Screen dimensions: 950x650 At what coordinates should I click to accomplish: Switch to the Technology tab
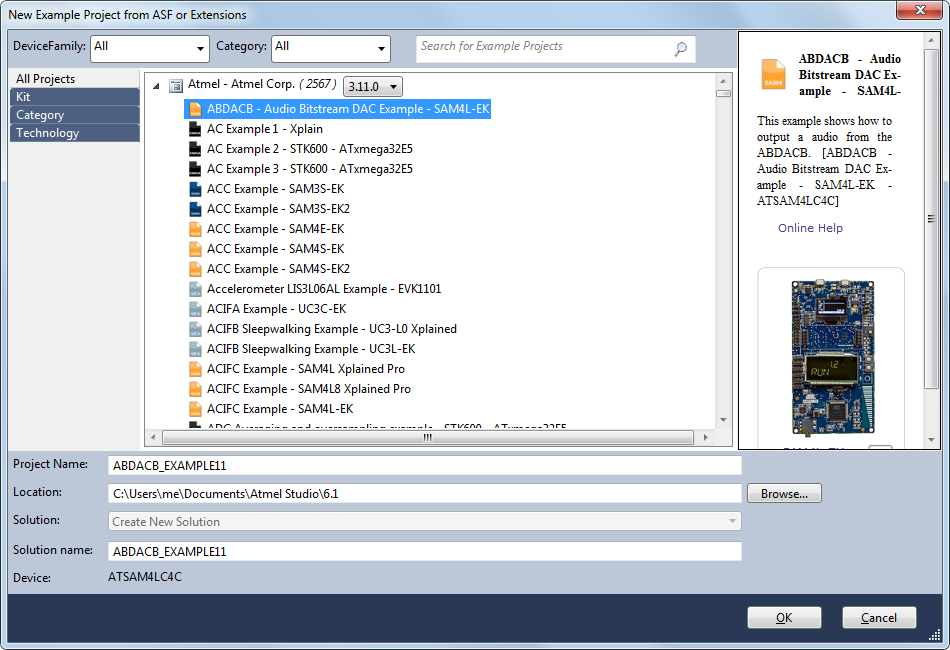(x=75, y=133)
